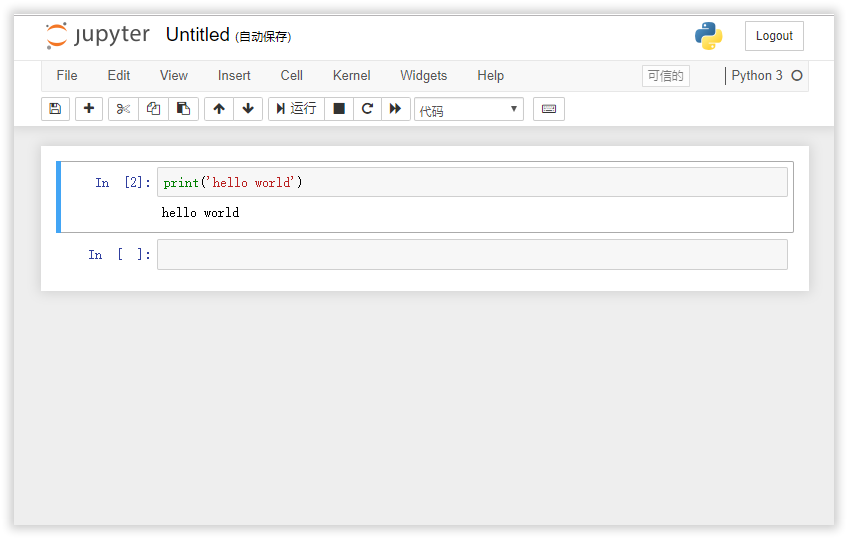Cut selected cell with the scissors icon

point(123,109)
